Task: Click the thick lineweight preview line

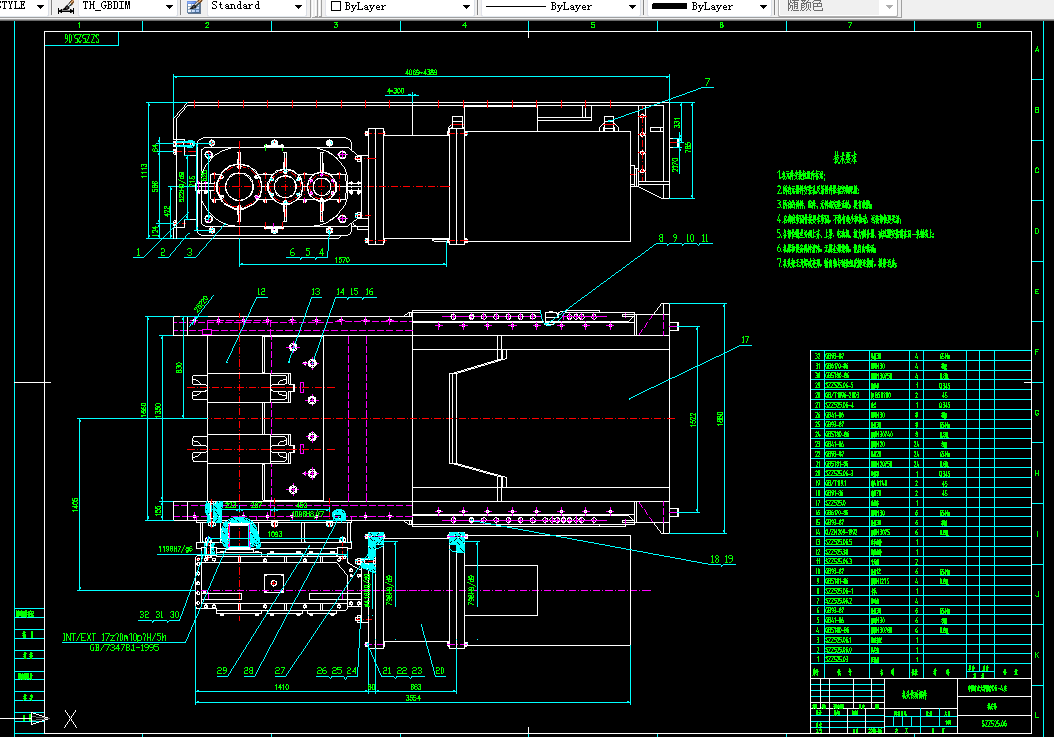Action: click(x=669, y=7)
